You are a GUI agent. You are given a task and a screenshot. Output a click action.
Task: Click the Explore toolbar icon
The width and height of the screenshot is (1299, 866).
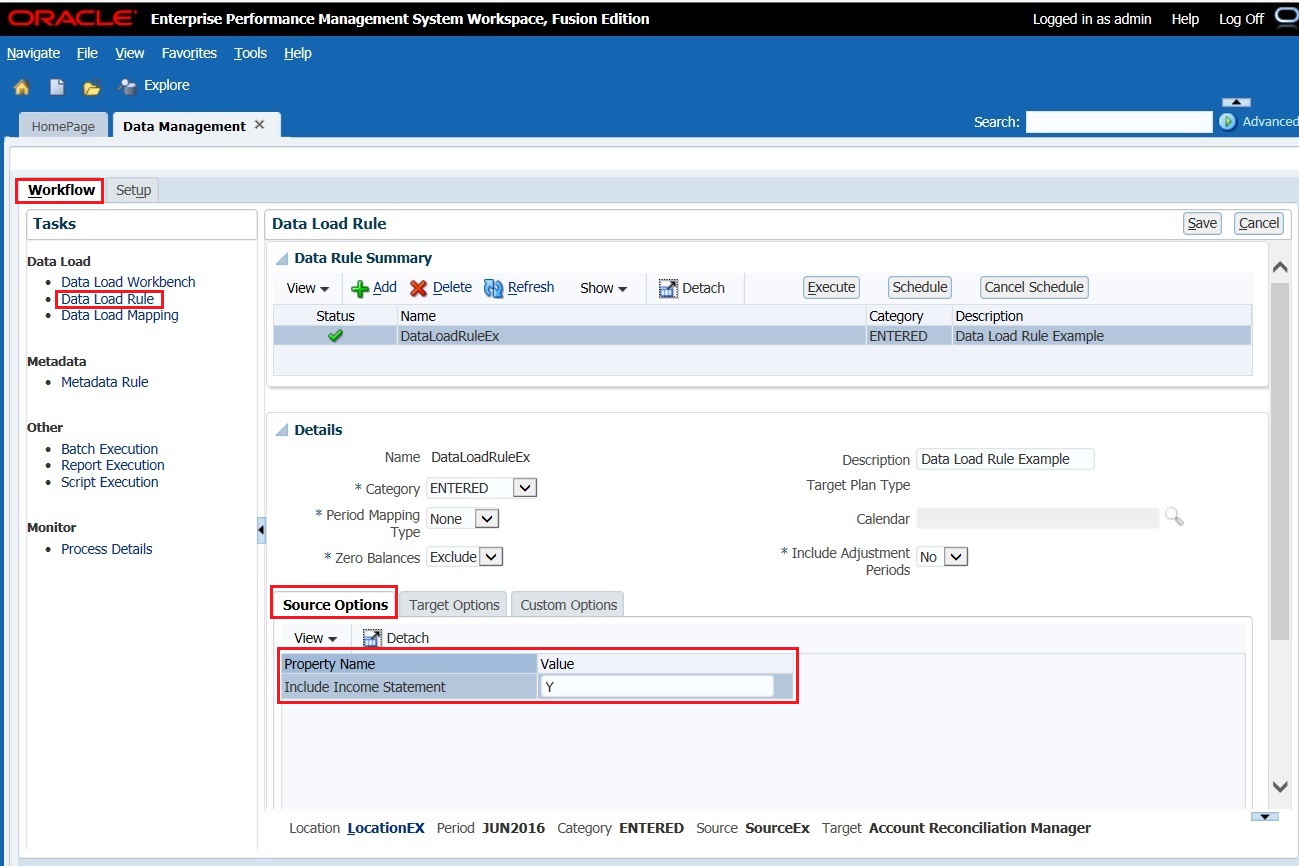[x=128, y=87]
